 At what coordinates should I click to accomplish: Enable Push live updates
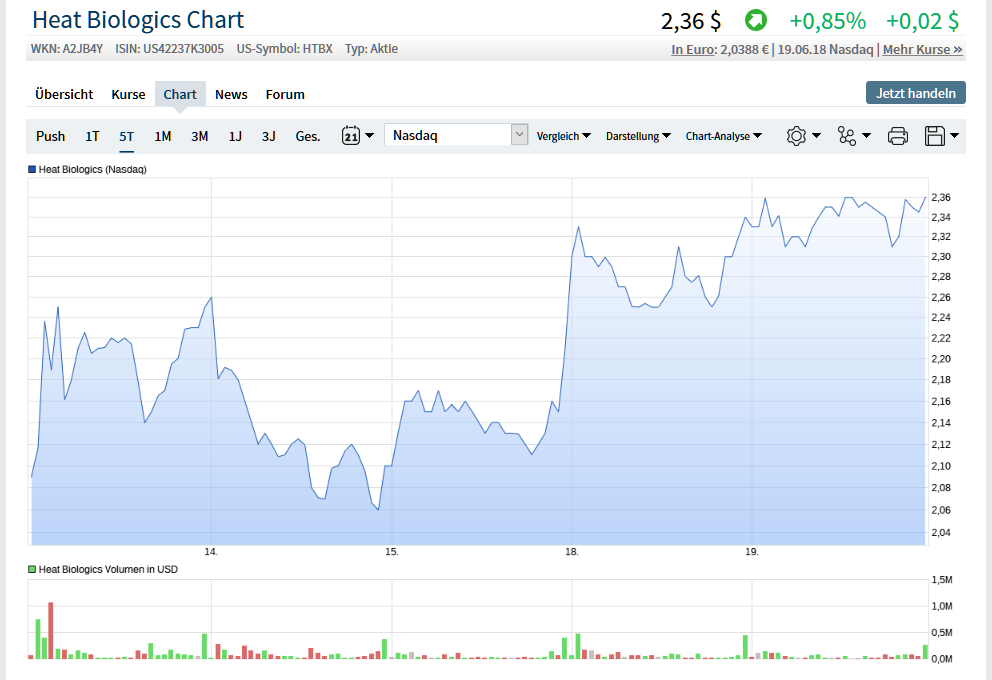[50, 136]
